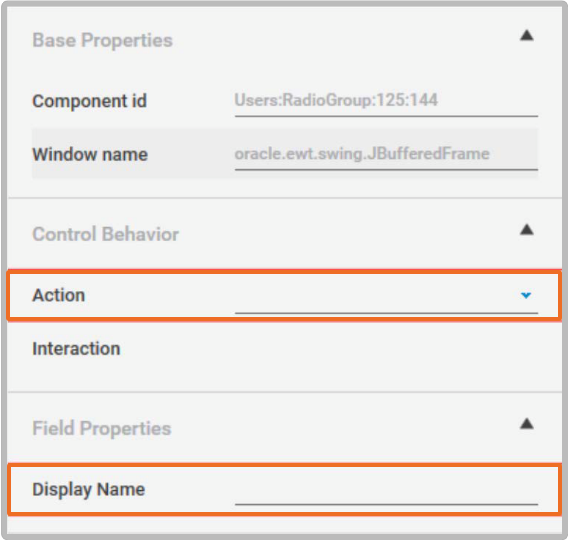Click the Window name label

[x=90, y=154]
